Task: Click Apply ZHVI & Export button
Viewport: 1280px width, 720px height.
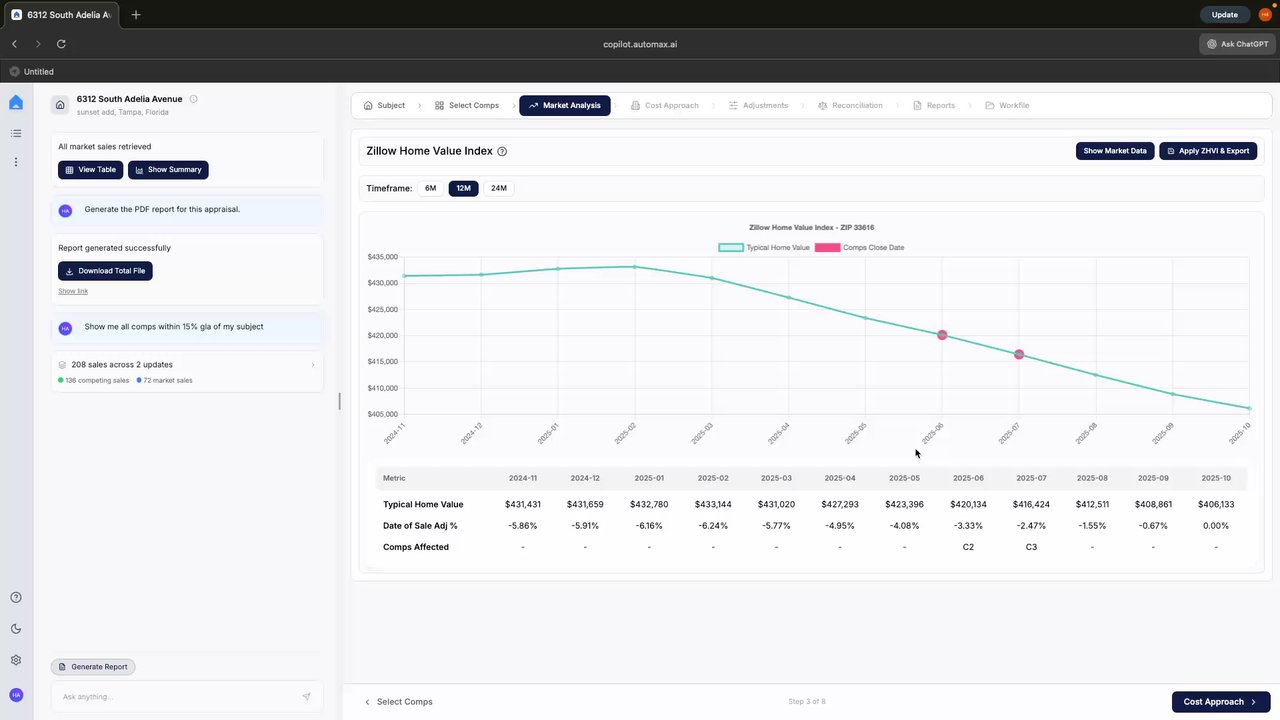Action: [x=1208, y=151]
